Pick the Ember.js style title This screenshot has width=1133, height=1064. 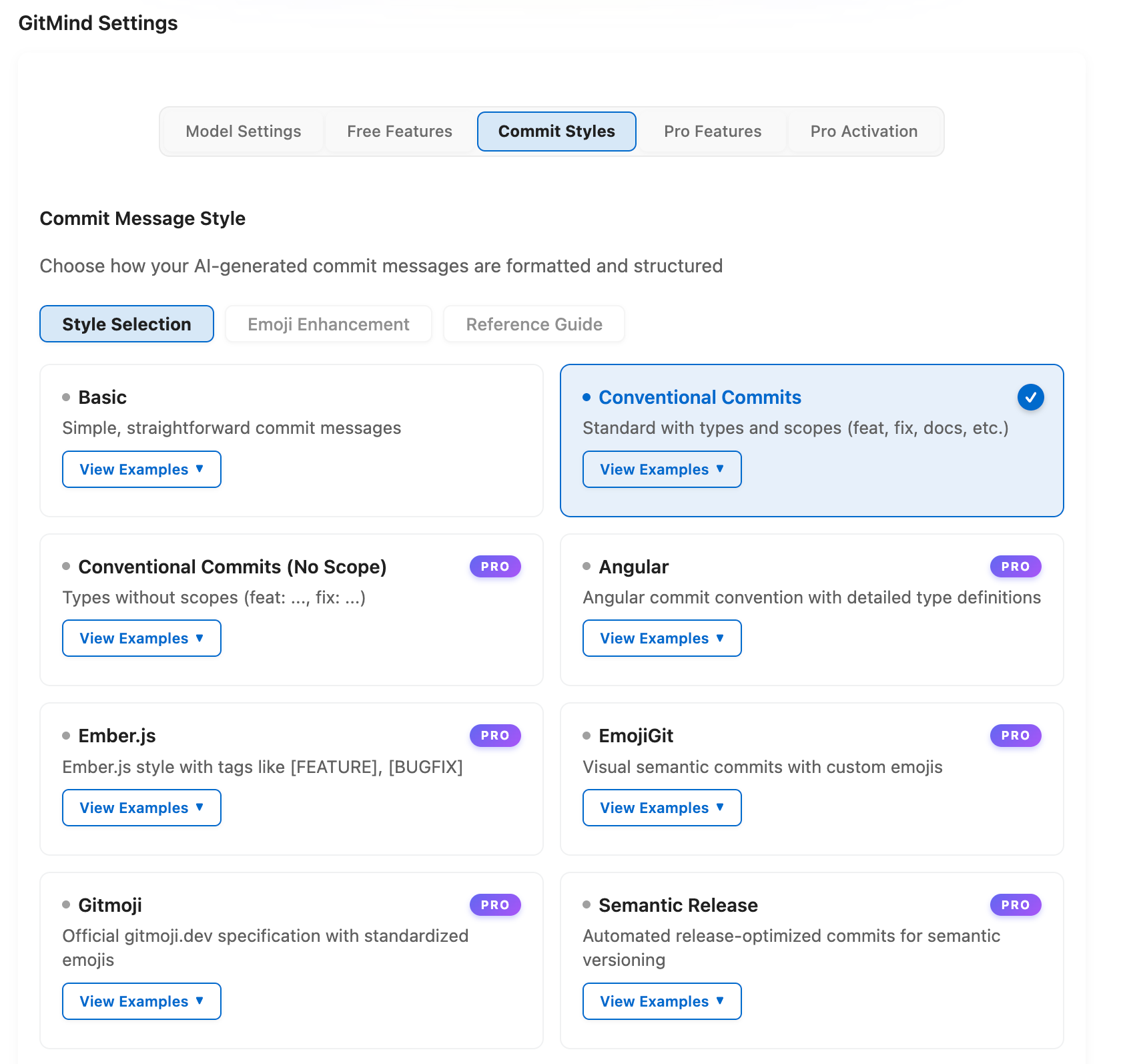[117, 736]
